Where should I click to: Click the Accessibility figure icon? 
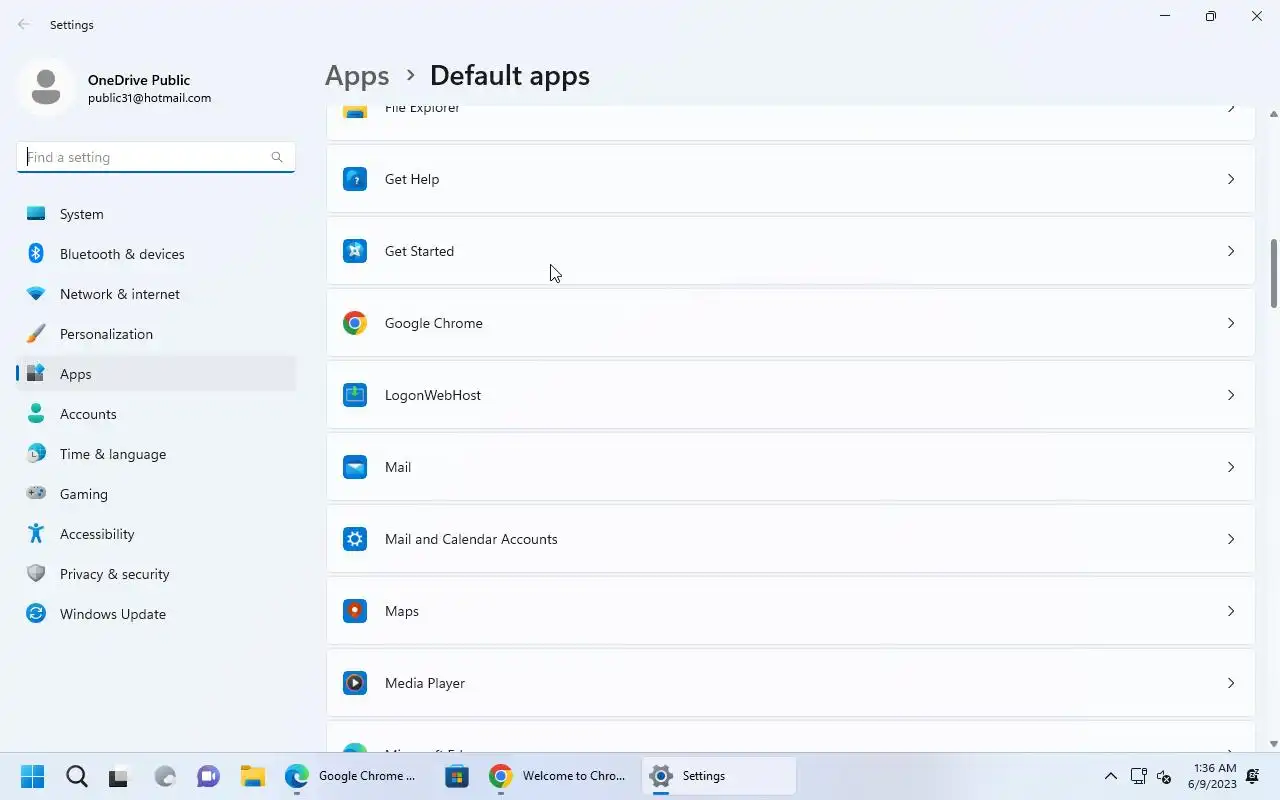(x=36, y=534)
